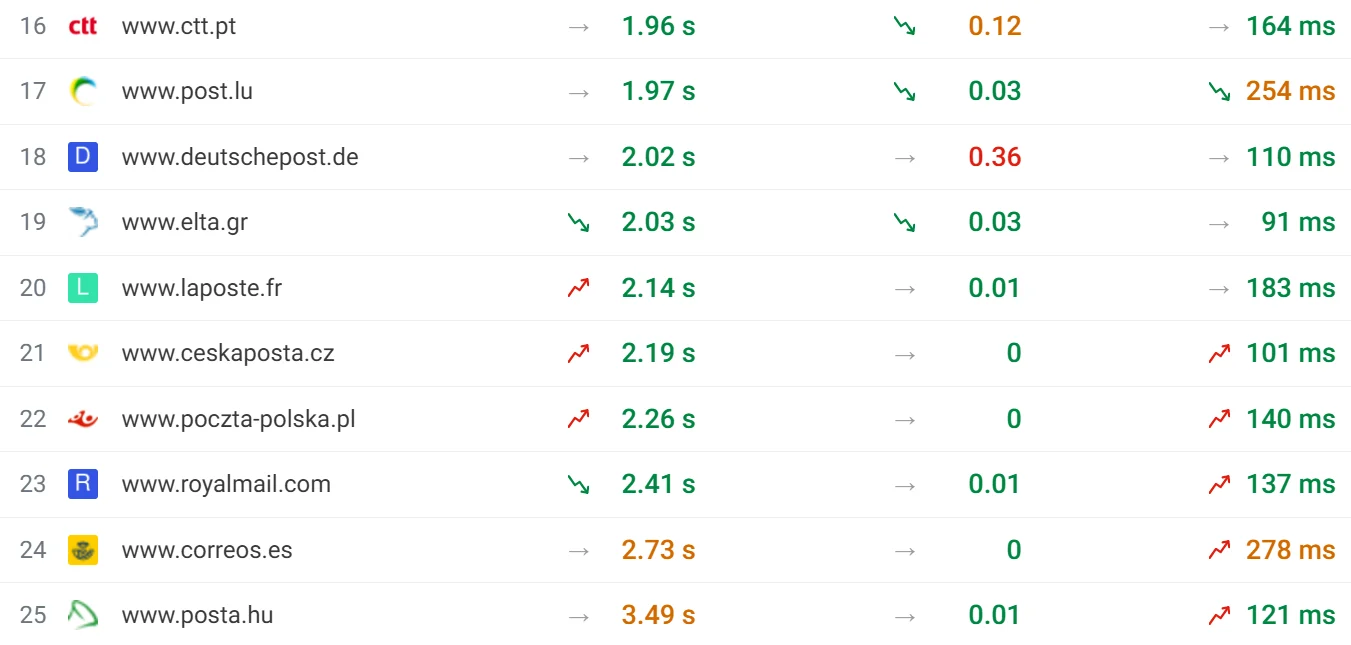The height and width of the screenshot is (645, 1351).
Task: Click the green L icon for laposte
Action: (83, 288)
